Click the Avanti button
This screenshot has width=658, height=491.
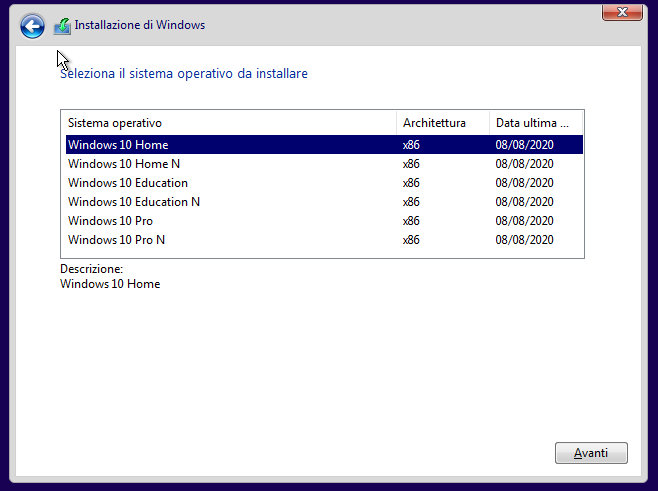pos(591,453)
